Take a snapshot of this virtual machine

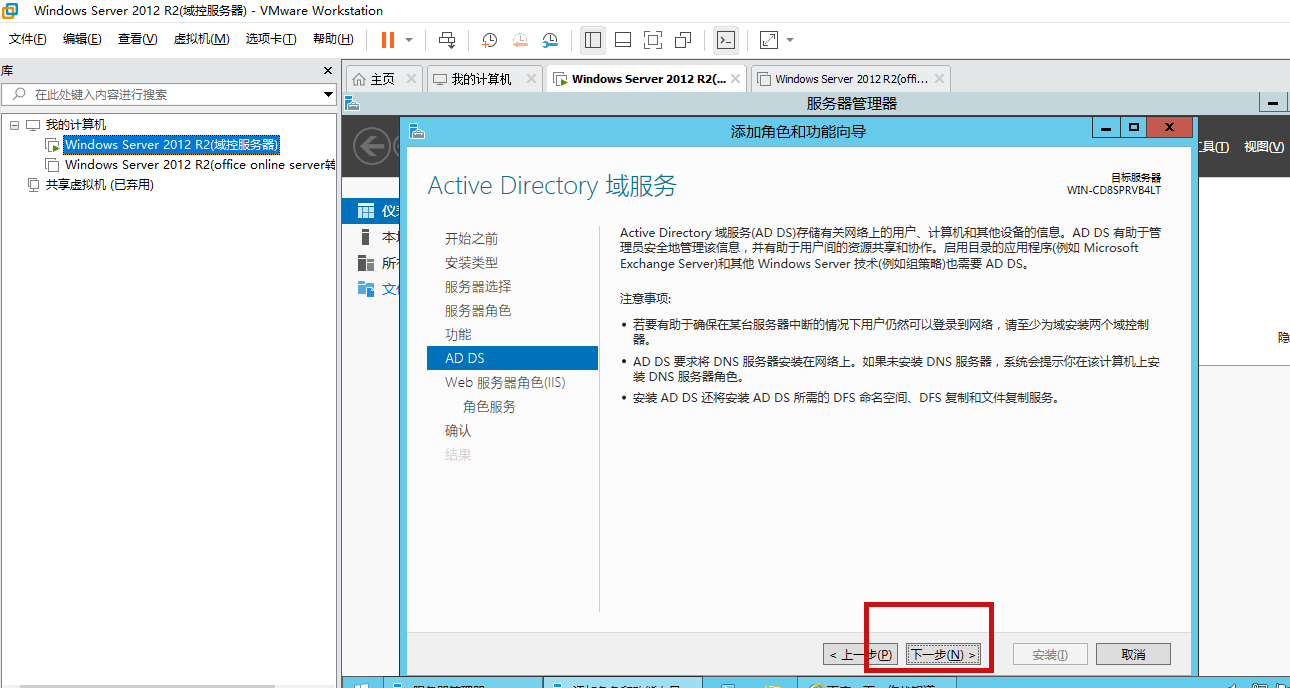point(489,40)
